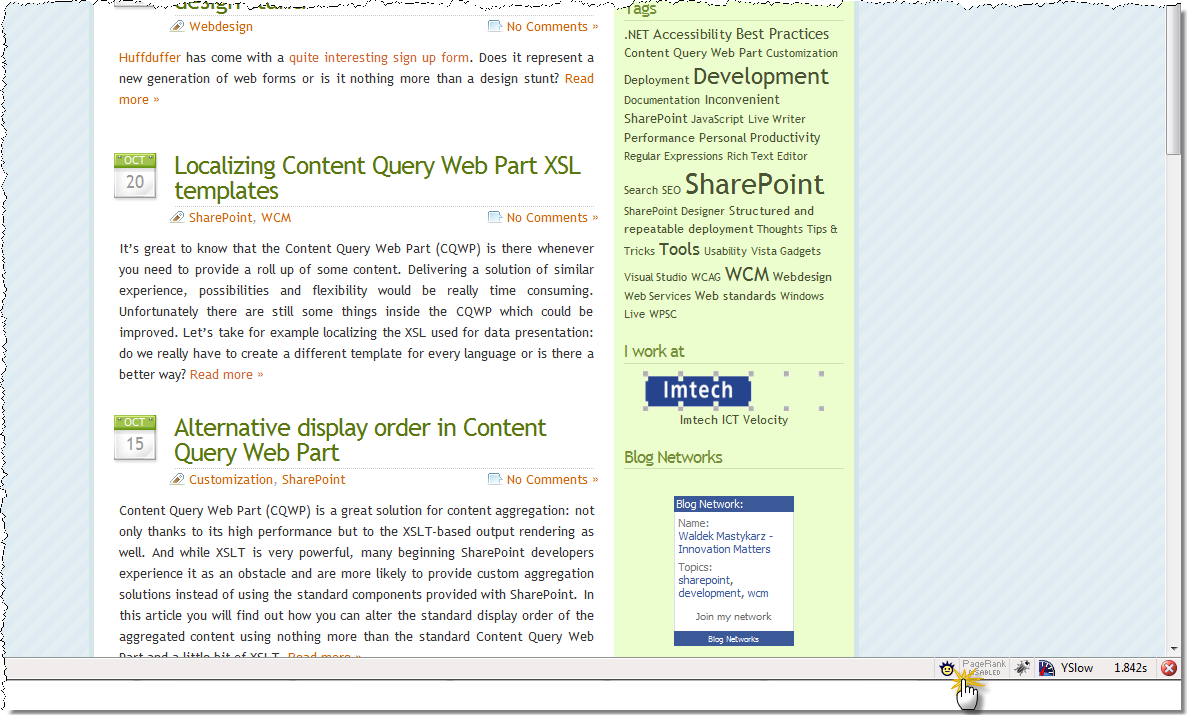
Task: Open Localizing Content Query Web Part XSL templates post
Action: pos(377,178)
